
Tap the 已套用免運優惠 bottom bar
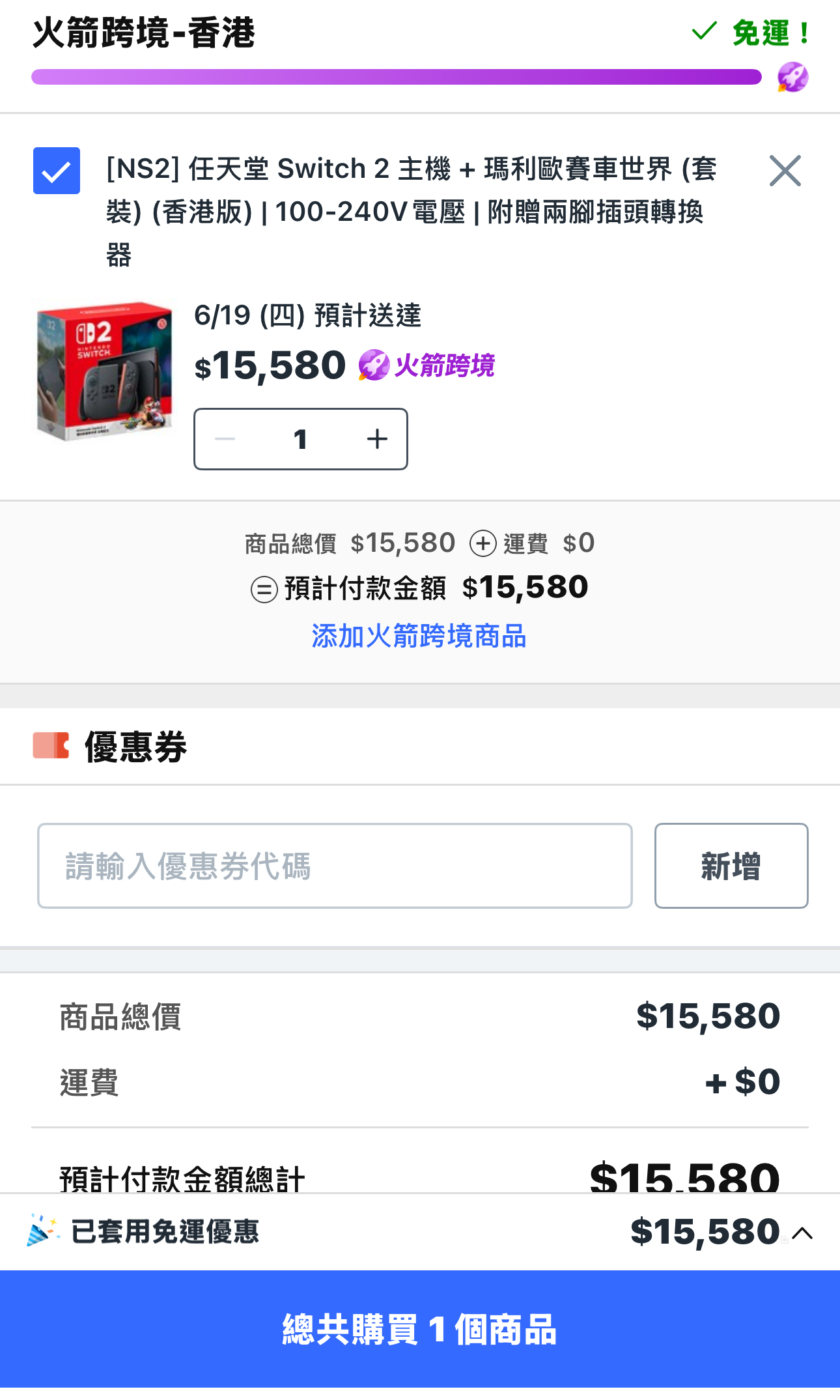420,1231
